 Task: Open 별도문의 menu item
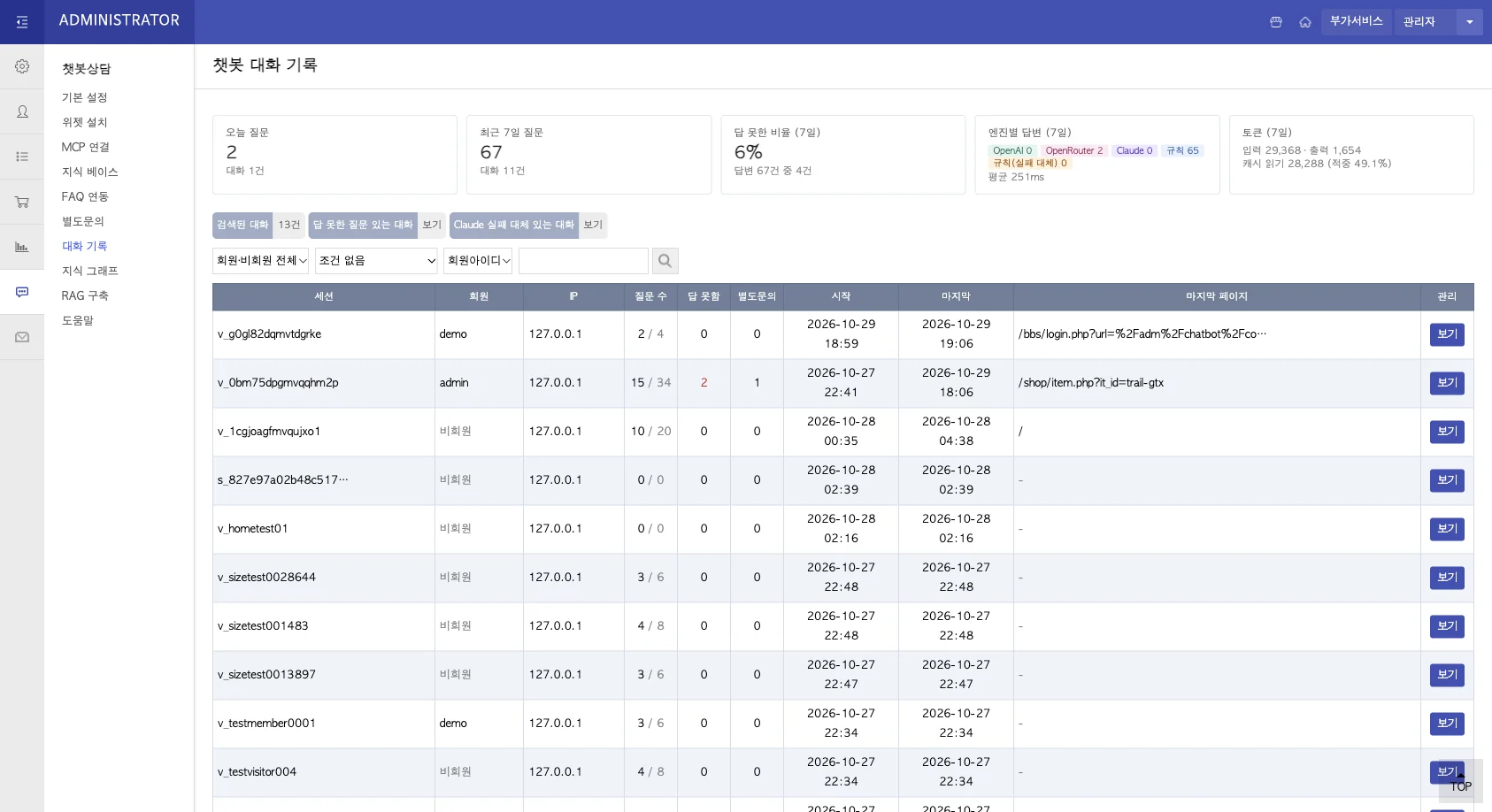(82, 221)
